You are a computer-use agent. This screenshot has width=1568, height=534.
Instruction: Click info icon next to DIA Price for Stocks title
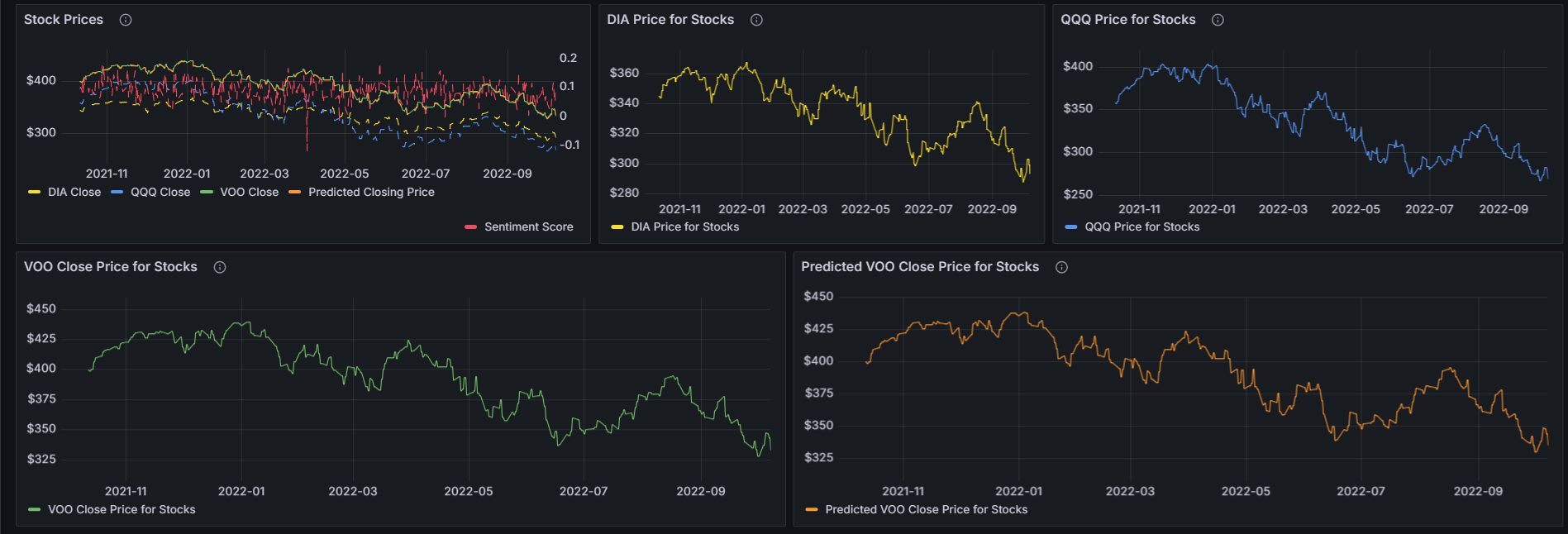click(756, 20)
